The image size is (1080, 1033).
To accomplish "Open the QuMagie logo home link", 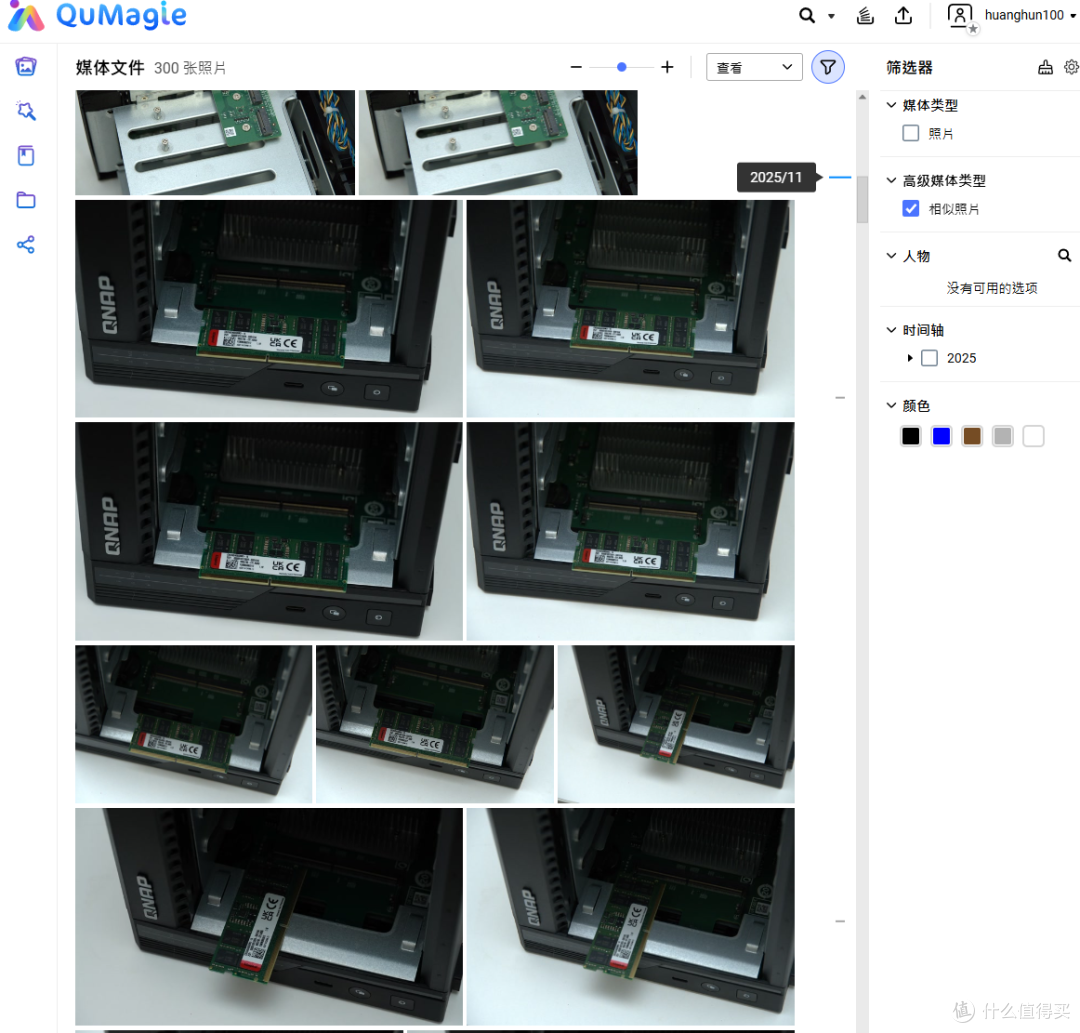I will (x=97, y=16).
